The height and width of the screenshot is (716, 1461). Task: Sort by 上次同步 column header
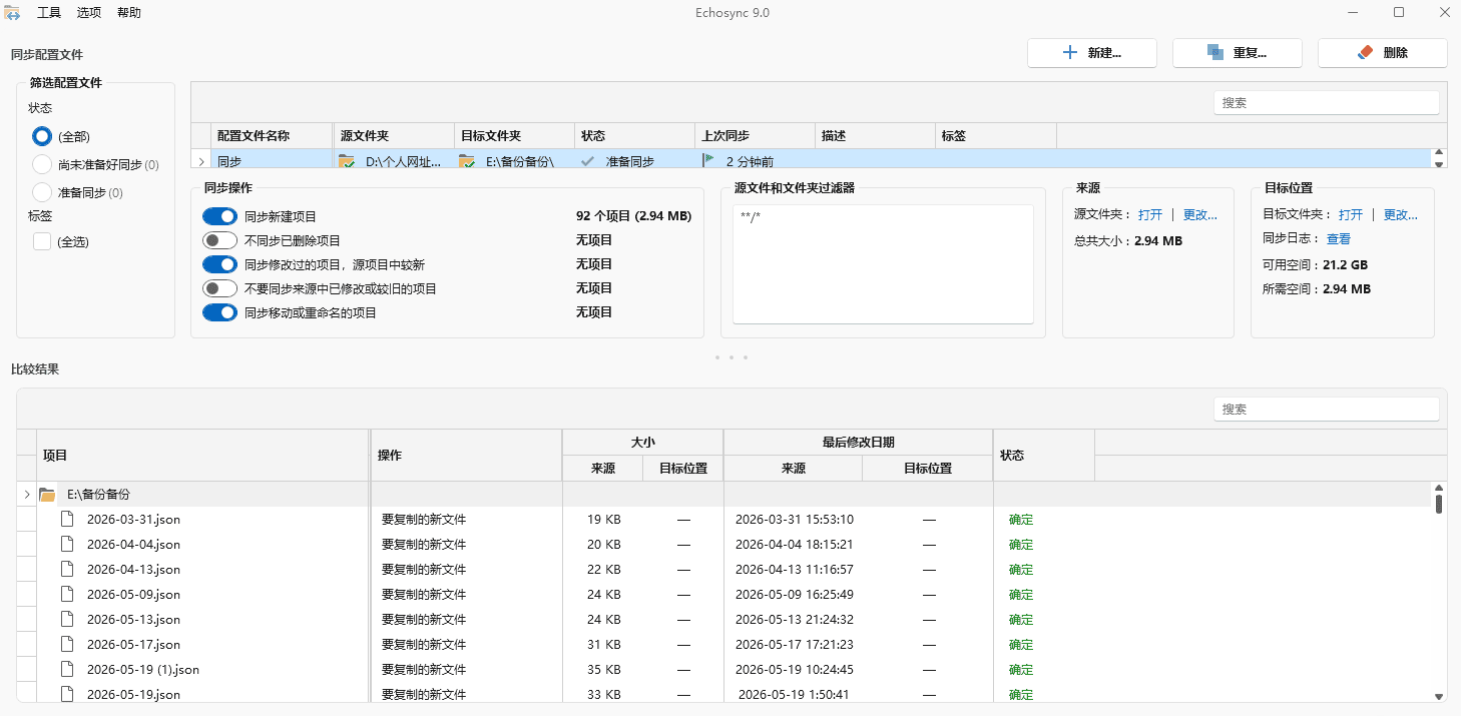[755, 136]
